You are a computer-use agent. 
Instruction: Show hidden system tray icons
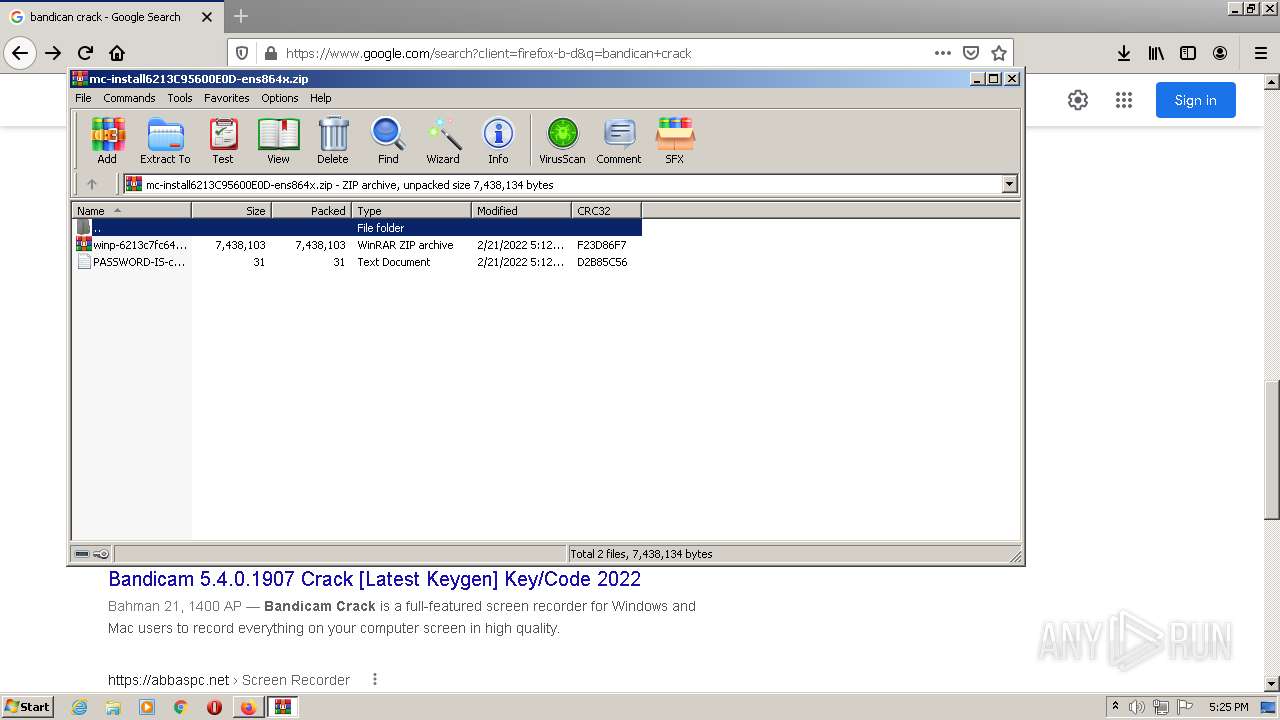coord(1115,707)
